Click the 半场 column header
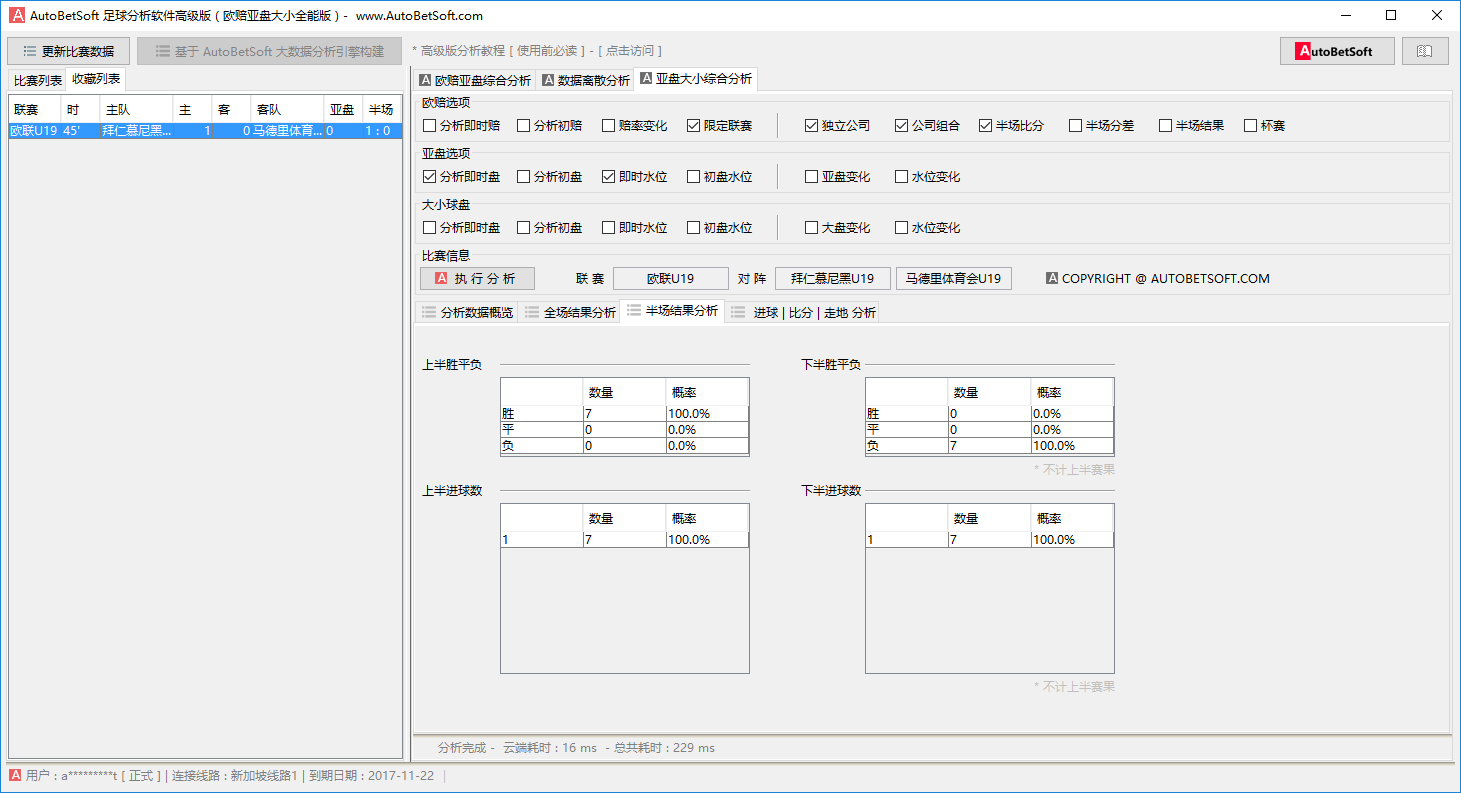This screenshot has width=1461, height=793. coord(382,110)
